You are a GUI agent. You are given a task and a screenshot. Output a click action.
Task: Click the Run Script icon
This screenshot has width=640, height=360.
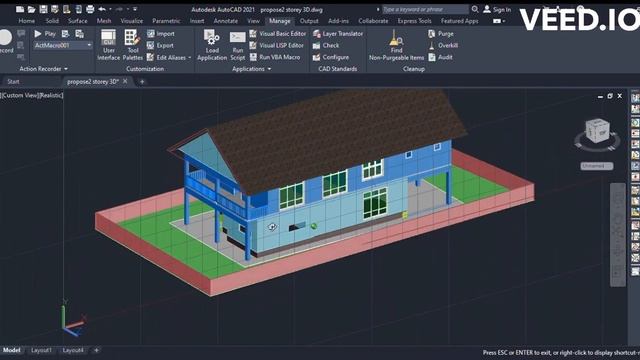238,45
